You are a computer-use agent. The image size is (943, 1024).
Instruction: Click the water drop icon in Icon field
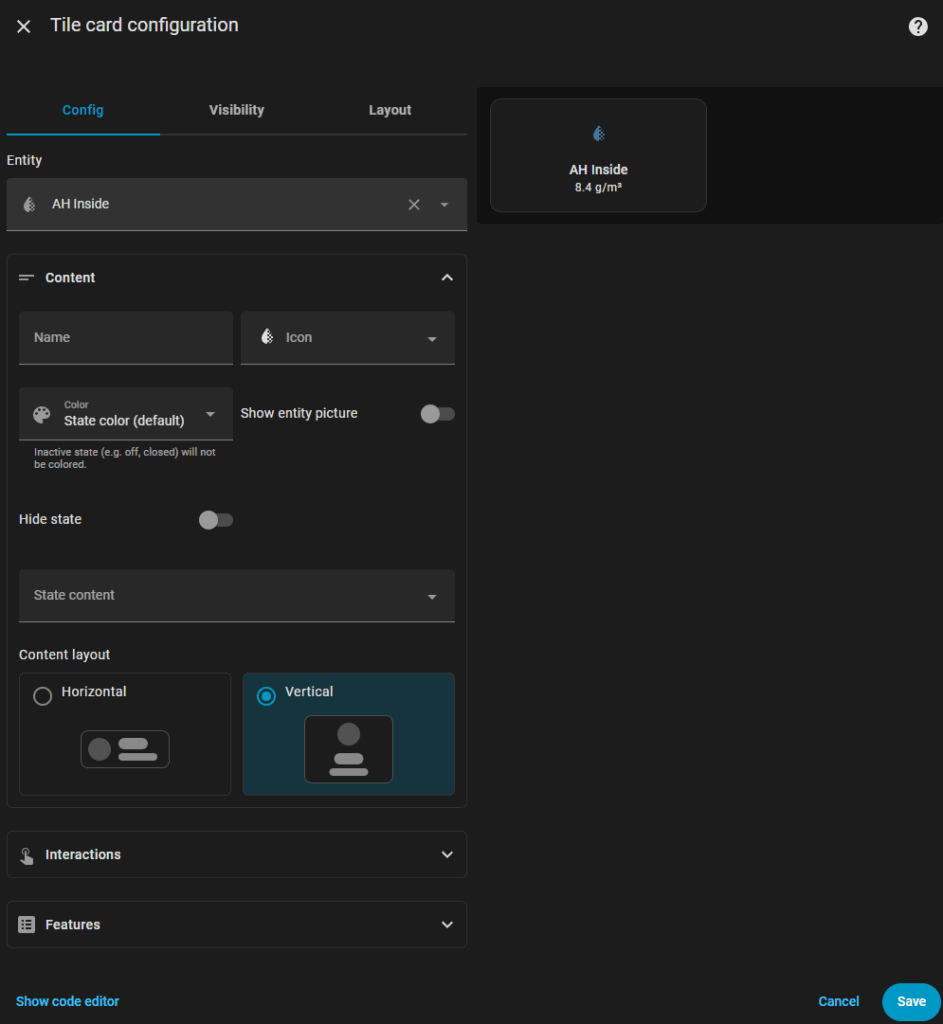pos(267,337)
